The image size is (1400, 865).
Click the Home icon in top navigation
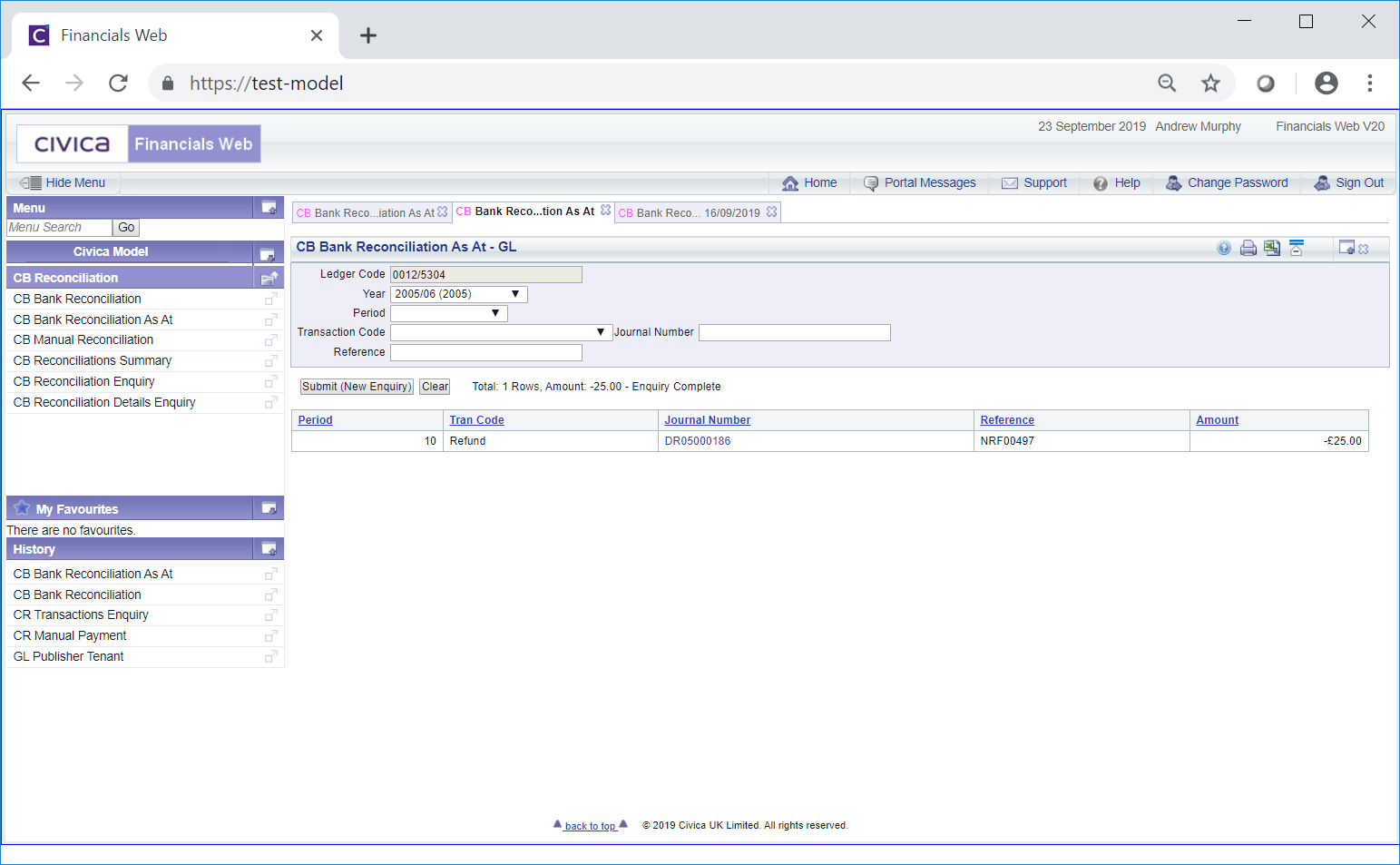790,183
